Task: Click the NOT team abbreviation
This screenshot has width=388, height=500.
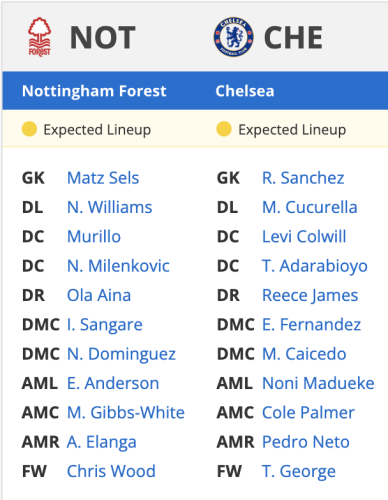Action: [103, 38]
